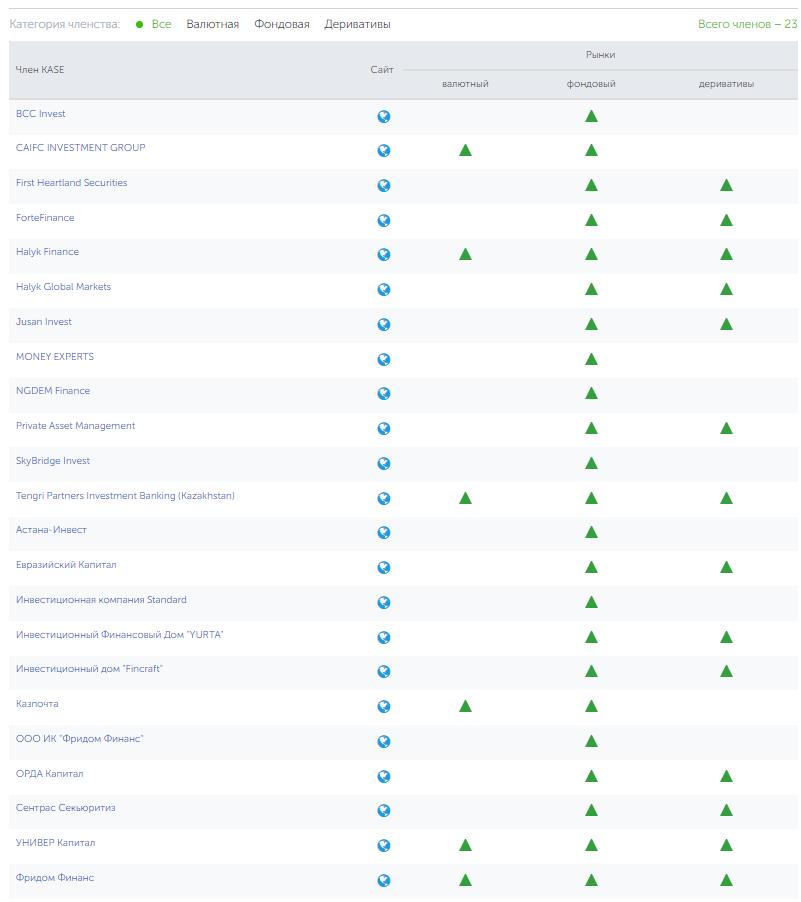Click the site globe for Казпочта

(383, 706)
